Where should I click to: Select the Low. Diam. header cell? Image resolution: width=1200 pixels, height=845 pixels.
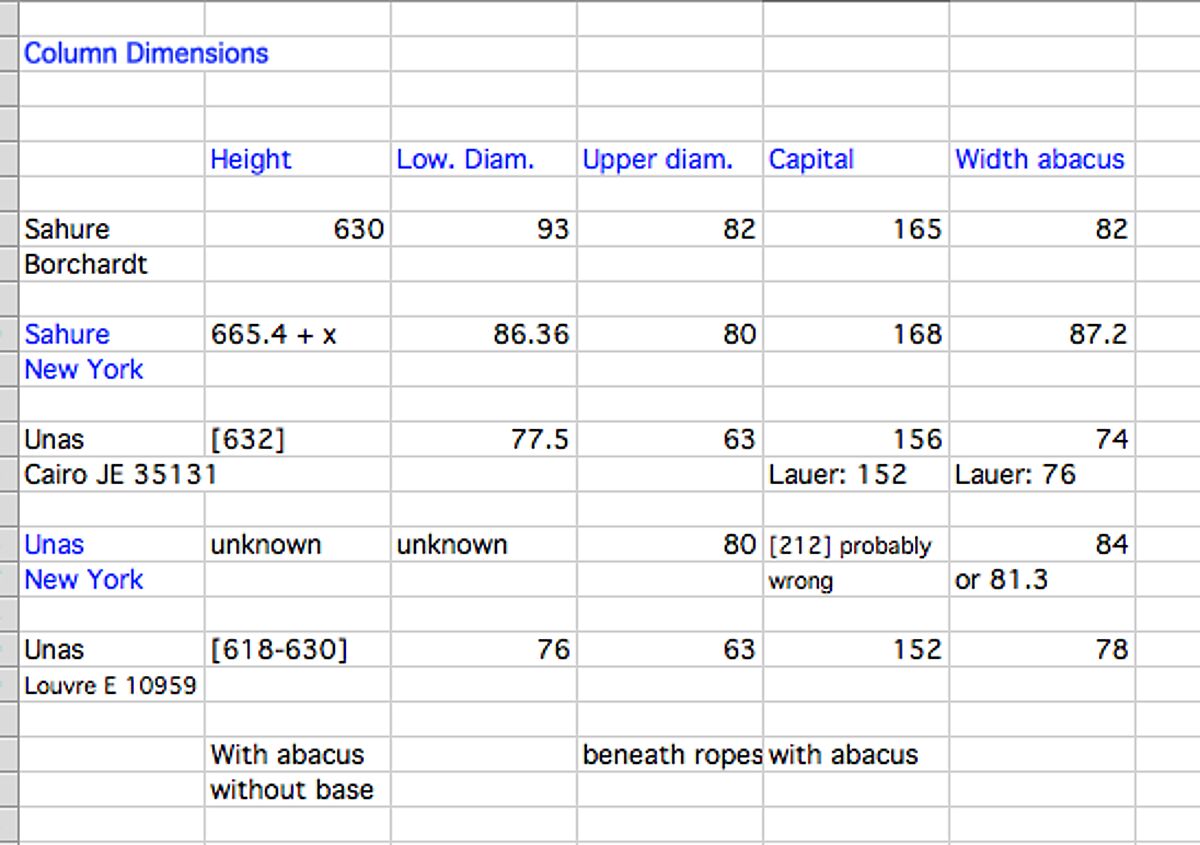pyautogui.click(x=465, y=160)
